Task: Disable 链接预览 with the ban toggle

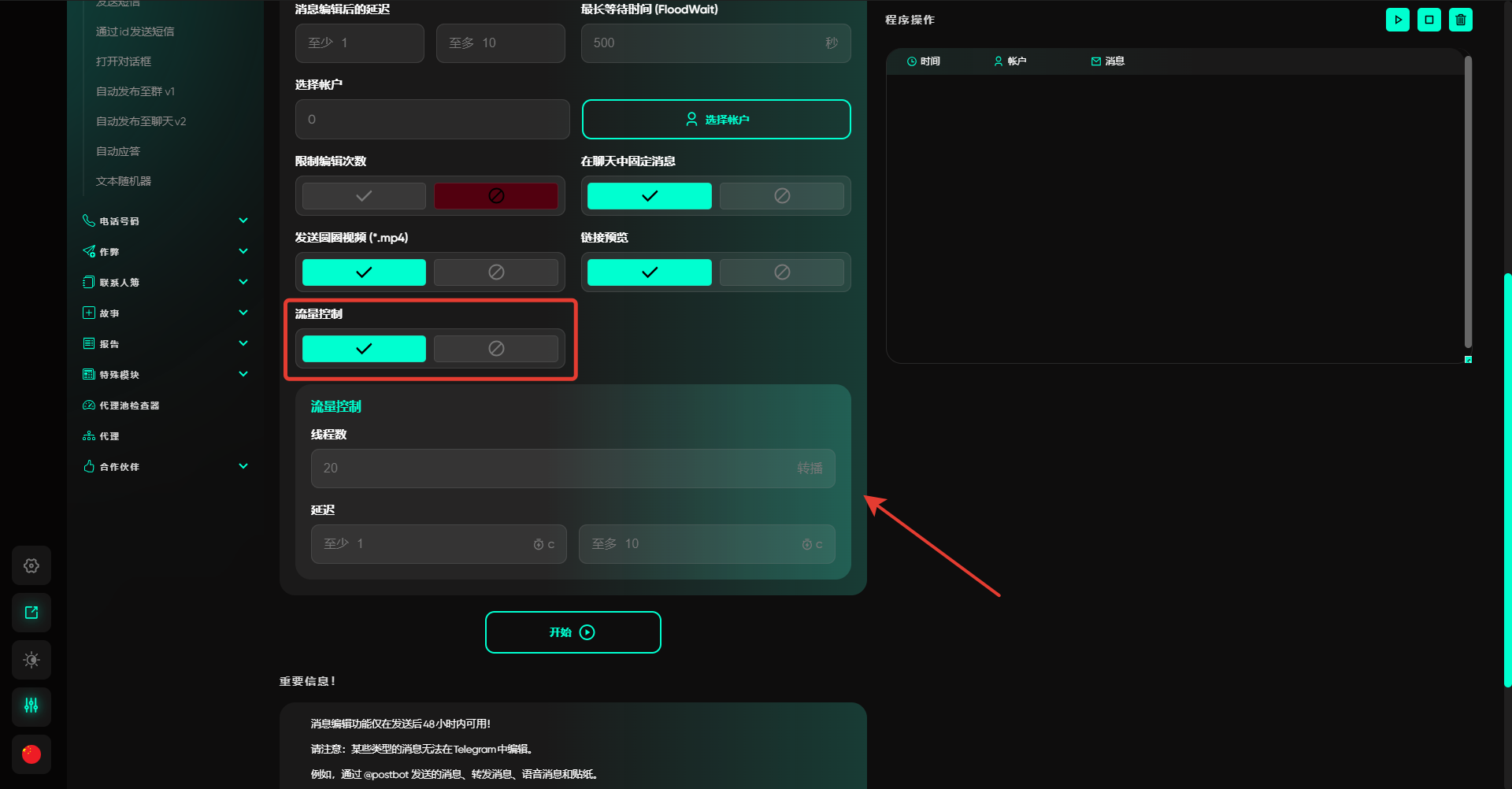Action: click(781, 272)
